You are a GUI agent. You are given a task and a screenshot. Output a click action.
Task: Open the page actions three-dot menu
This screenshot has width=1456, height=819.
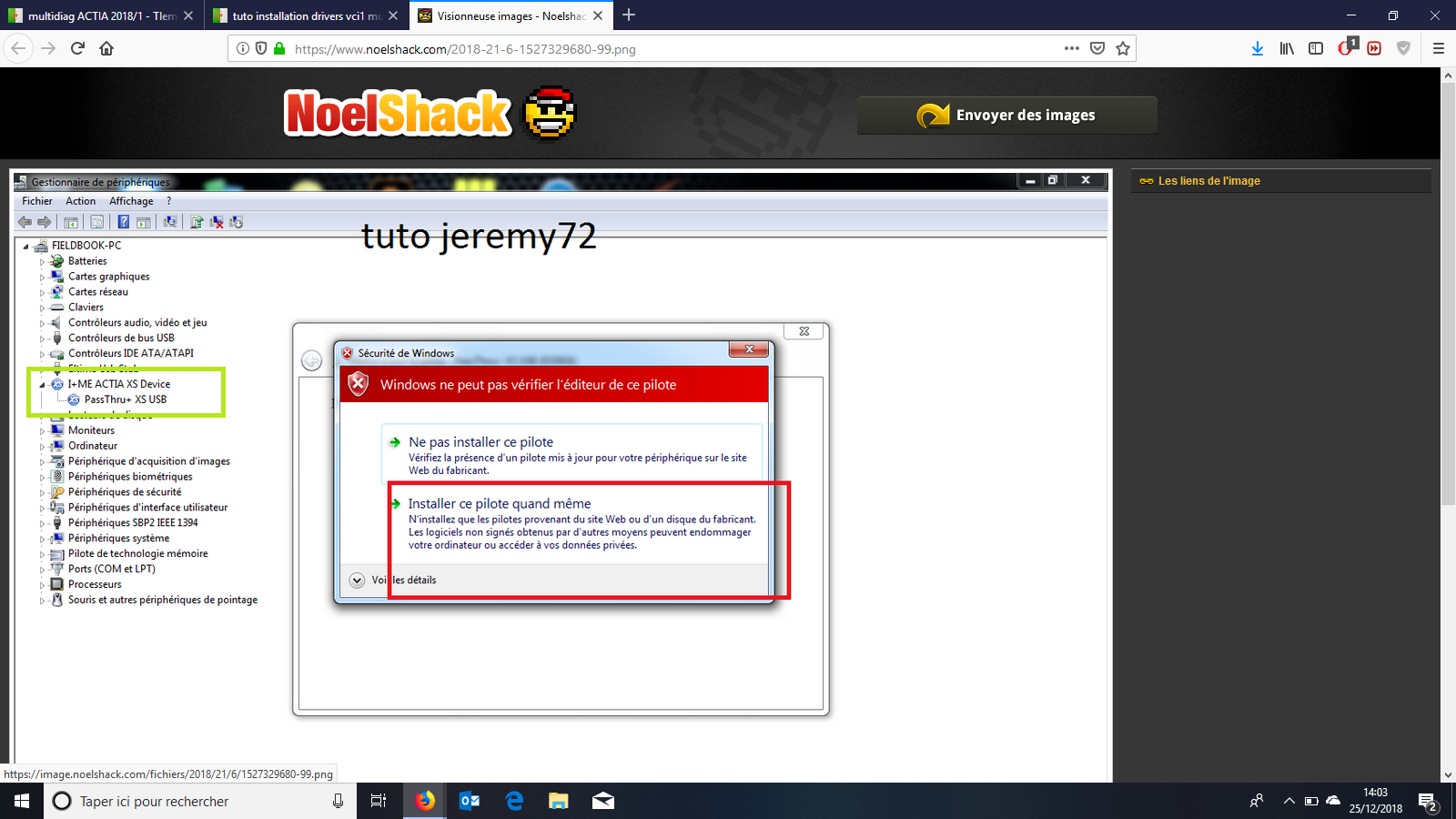[x=1072, y=48]
